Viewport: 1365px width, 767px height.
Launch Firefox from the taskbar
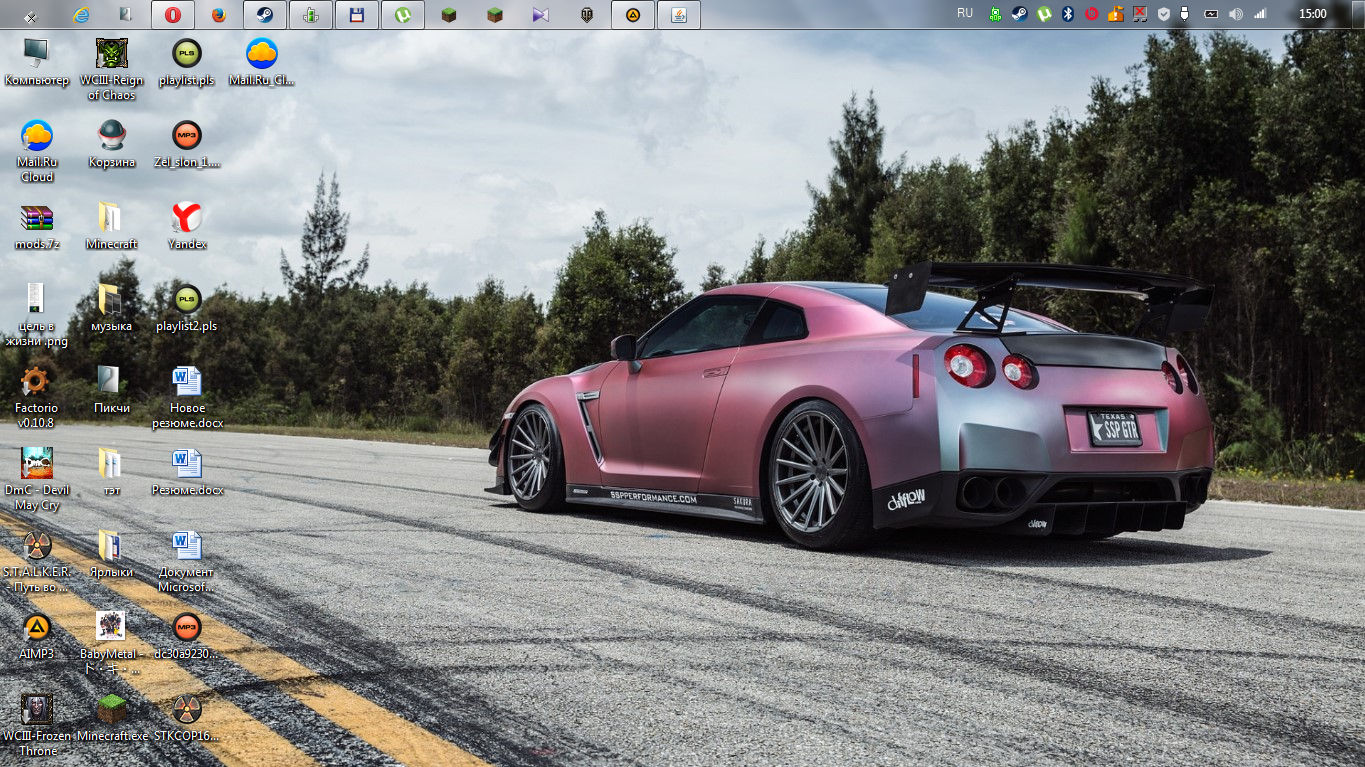tap(219, 15)
